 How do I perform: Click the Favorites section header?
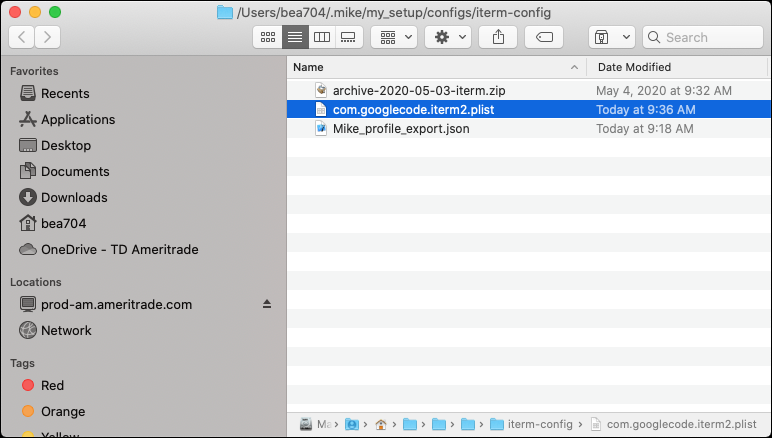[x=34, y=71]
